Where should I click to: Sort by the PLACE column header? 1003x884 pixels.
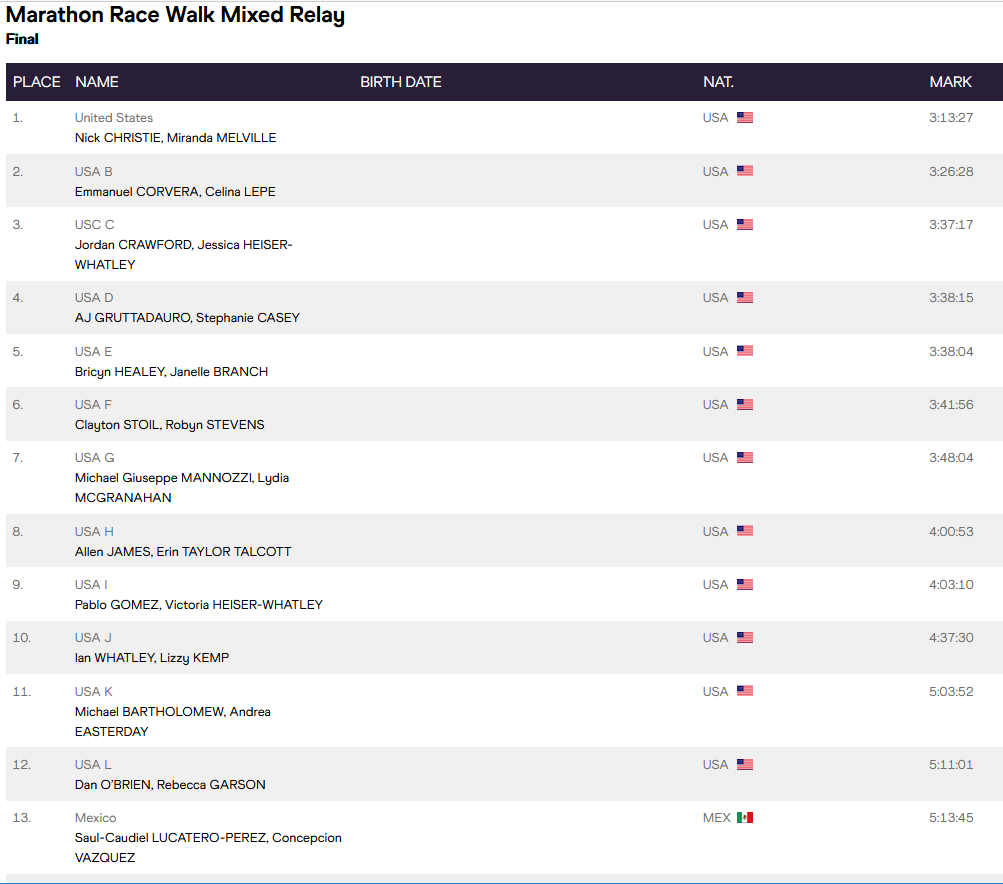[x=37, y=82]
